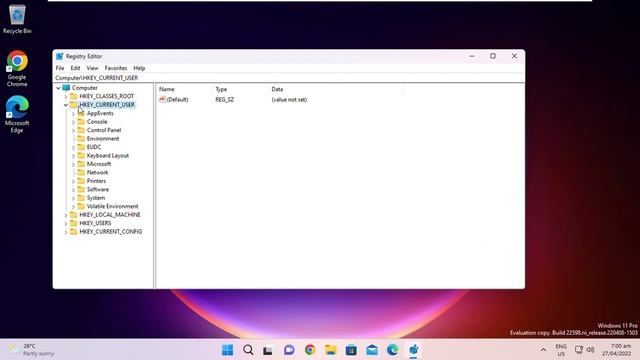This screenshot has width=640, height=360.
Task: Expand HKEY_USERS chevron
Action: pyautogui.click(x=66, y=223)
